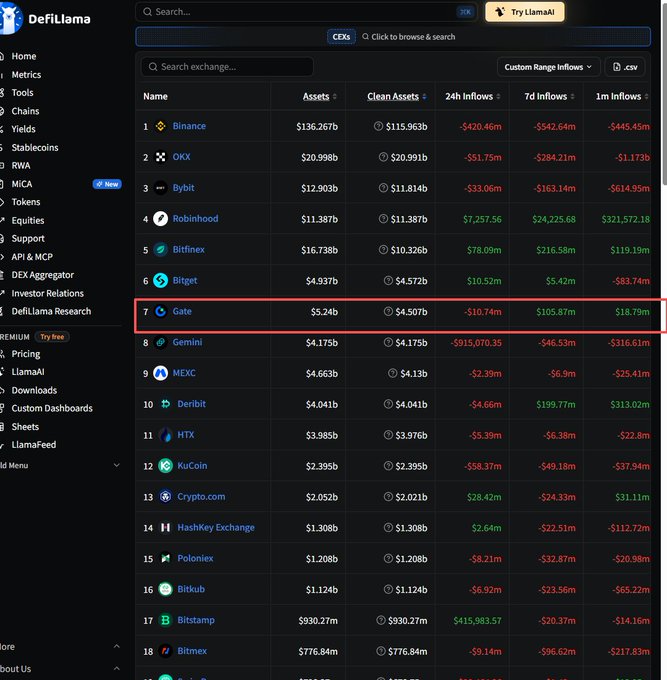This screenshot has width=667, height=680.
Task: Open the Crypto.com exchange link
Action: tap(201, 497)
